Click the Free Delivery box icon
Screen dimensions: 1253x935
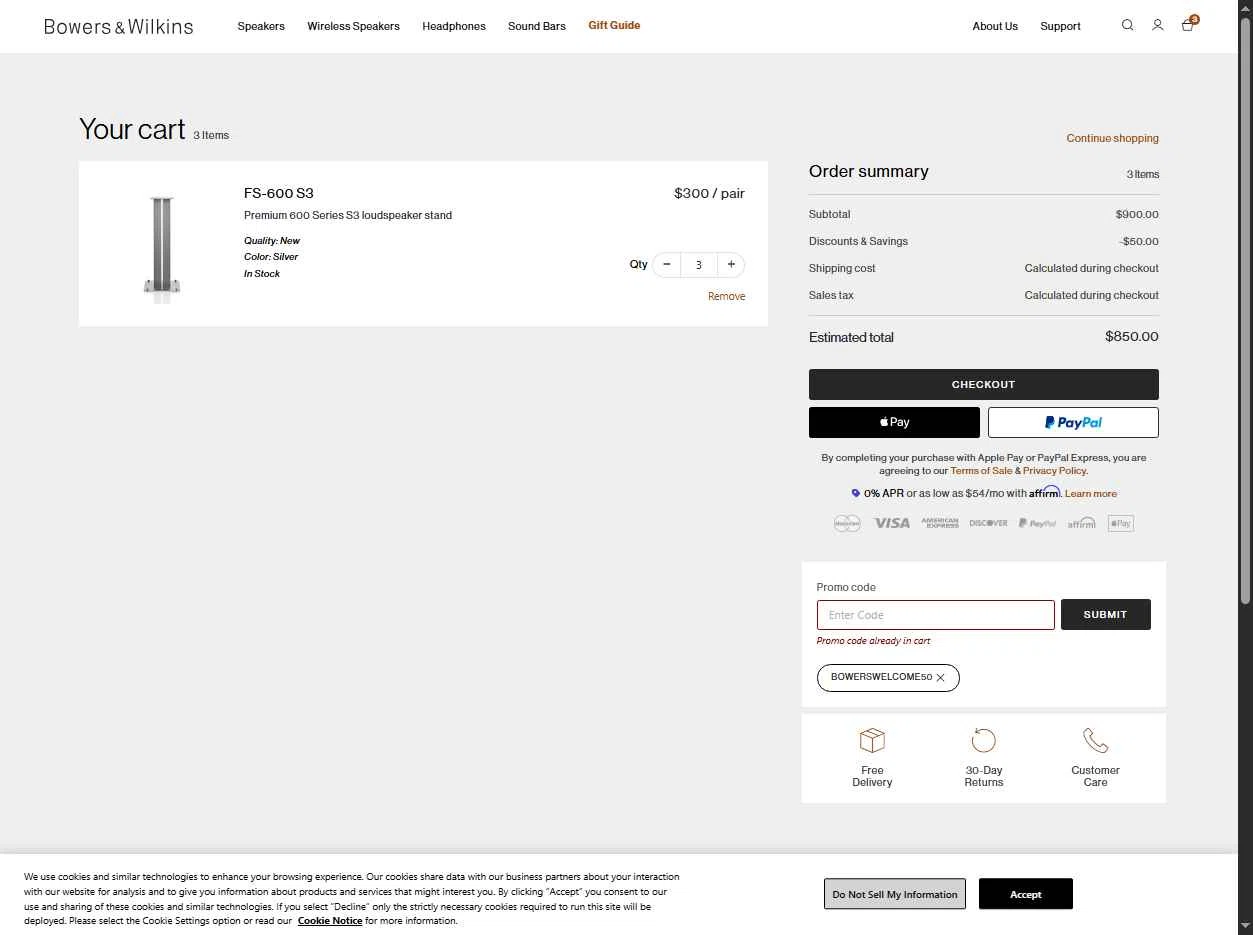click(x=872, y=740)
